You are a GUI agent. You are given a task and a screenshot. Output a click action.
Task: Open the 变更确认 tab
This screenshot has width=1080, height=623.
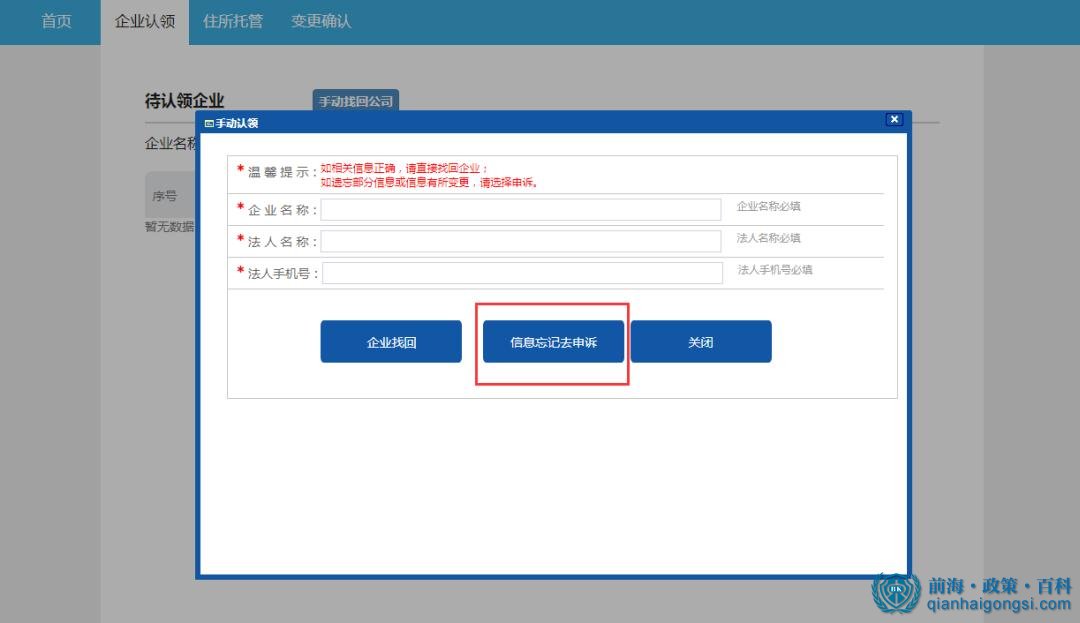[x=320, y=21]
